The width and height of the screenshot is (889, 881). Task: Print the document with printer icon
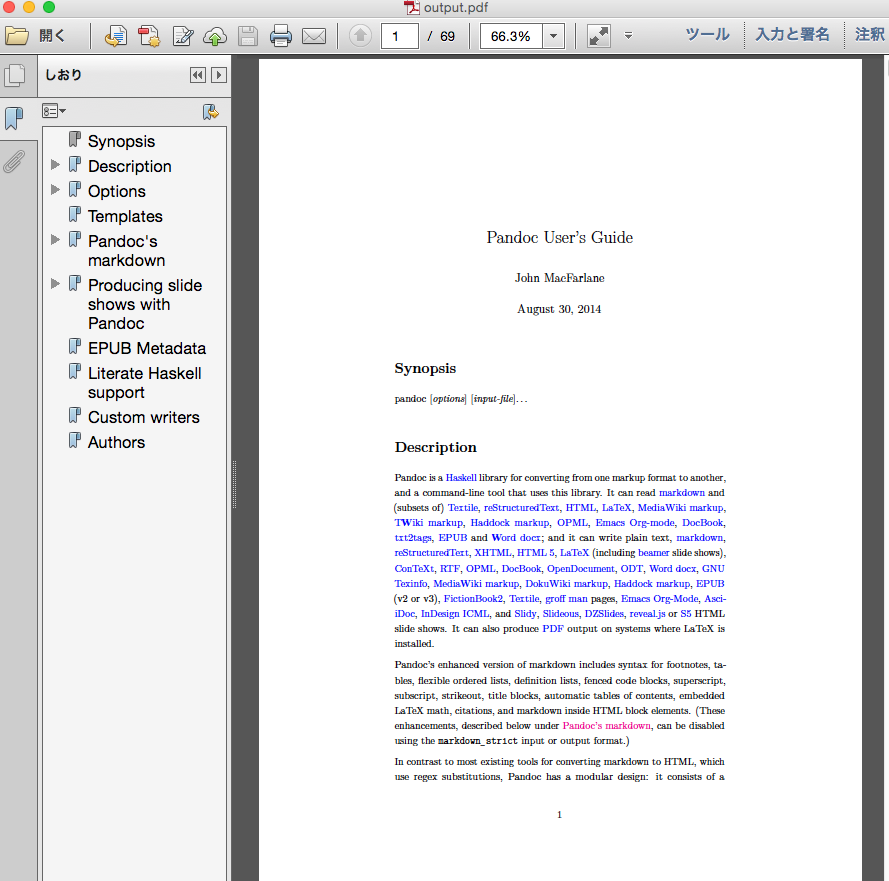[281, 36]
